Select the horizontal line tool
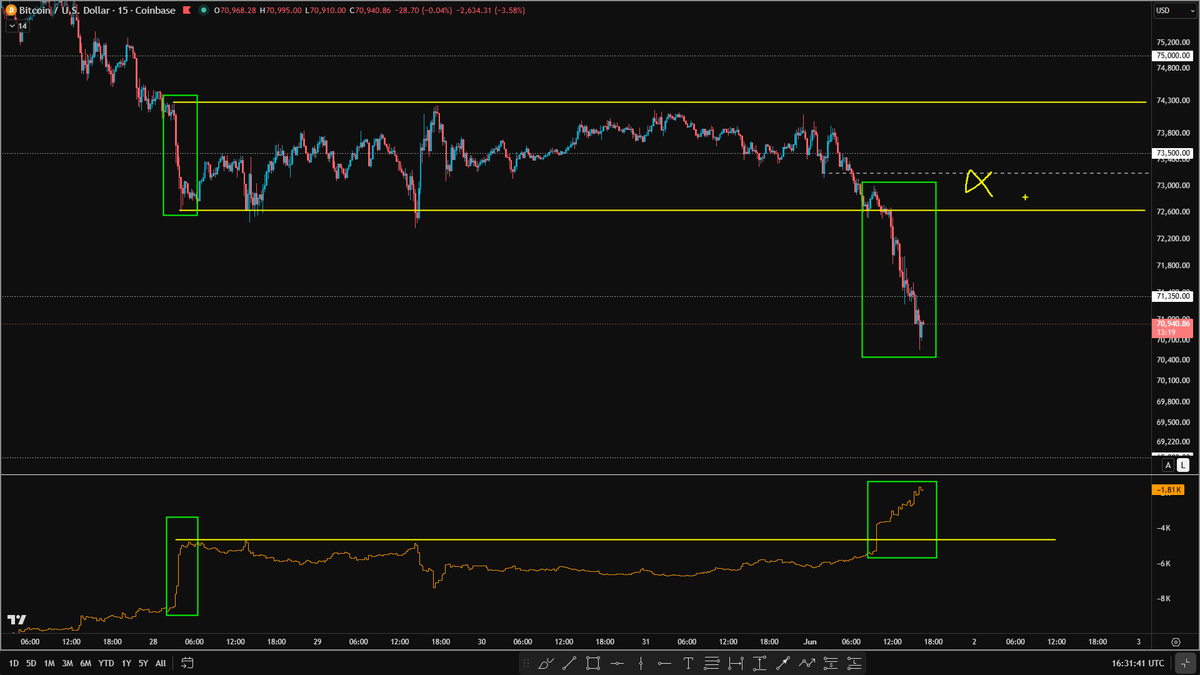The width and height of the screenshot is (1200, 675). point(617,663)
